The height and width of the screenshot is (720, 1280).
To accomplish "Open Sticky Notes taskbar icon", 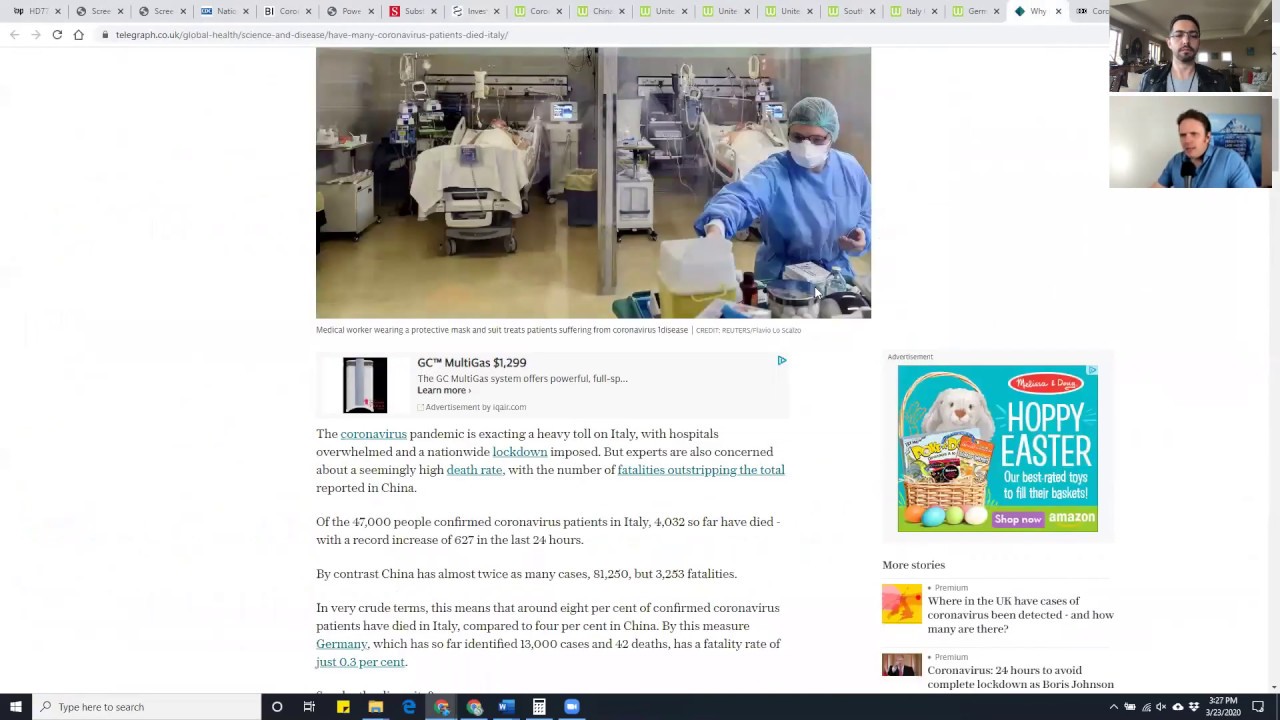I will click(343, 707).
